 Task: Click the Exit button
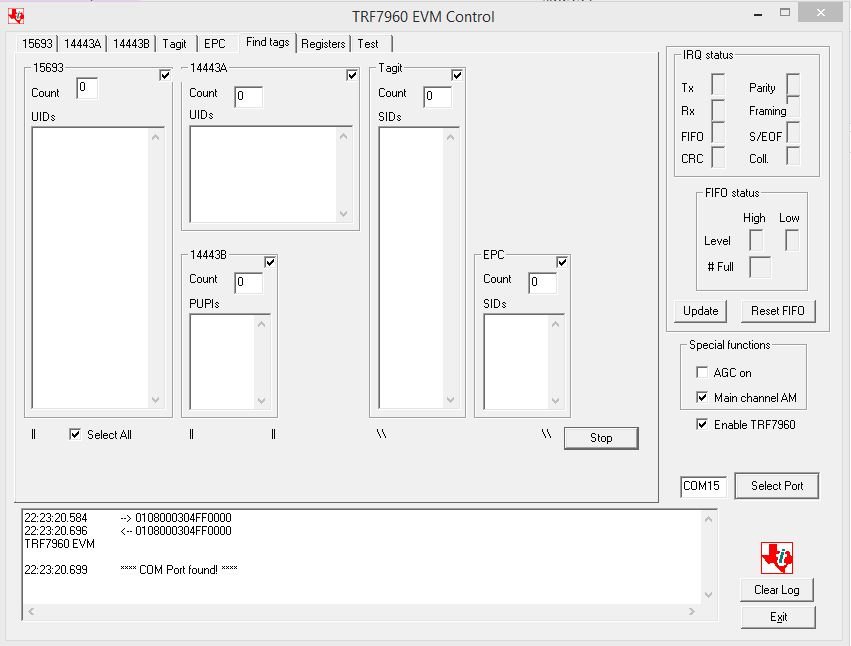pos(778,617)
